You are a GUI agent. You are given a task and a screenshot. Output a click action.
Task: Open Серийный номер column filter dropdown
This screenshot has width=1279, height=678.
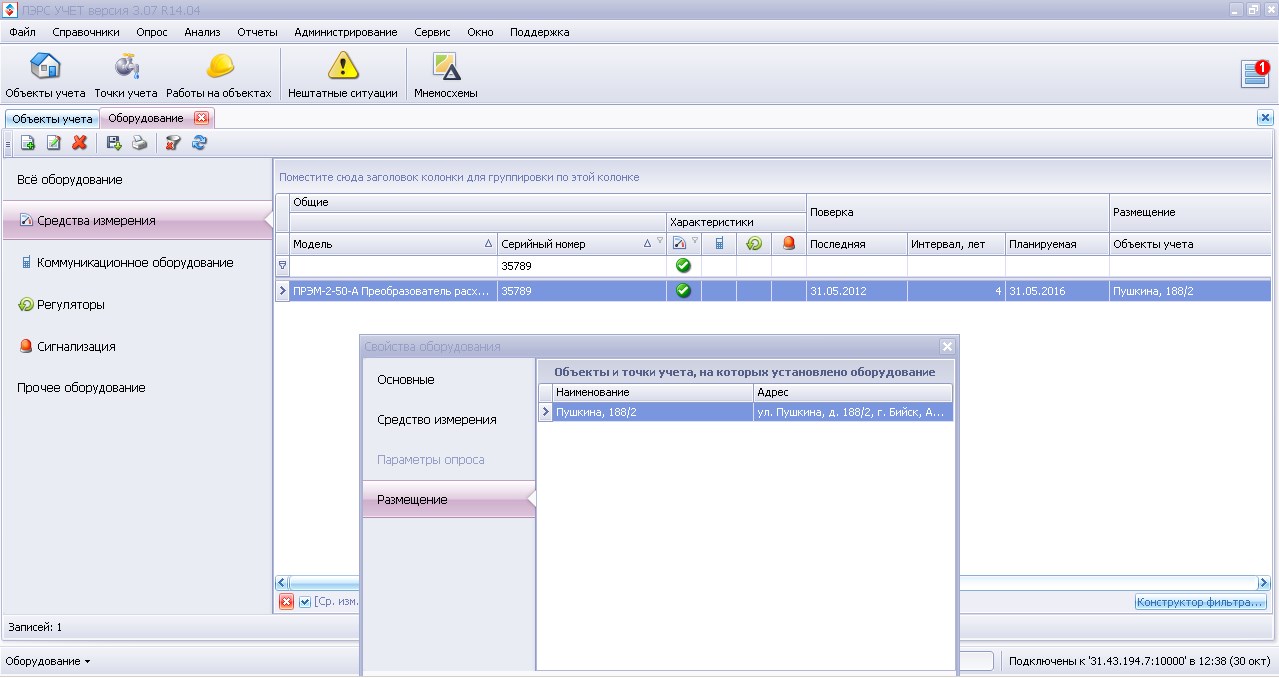coord(659,242)
